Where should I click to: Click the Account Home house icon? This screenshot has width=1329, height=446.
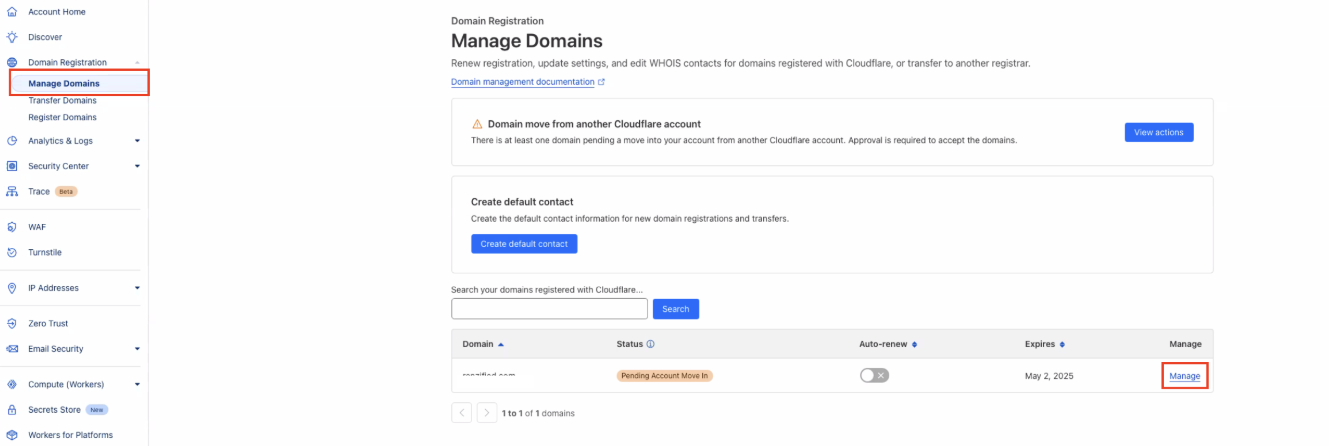tap(12, 12)
